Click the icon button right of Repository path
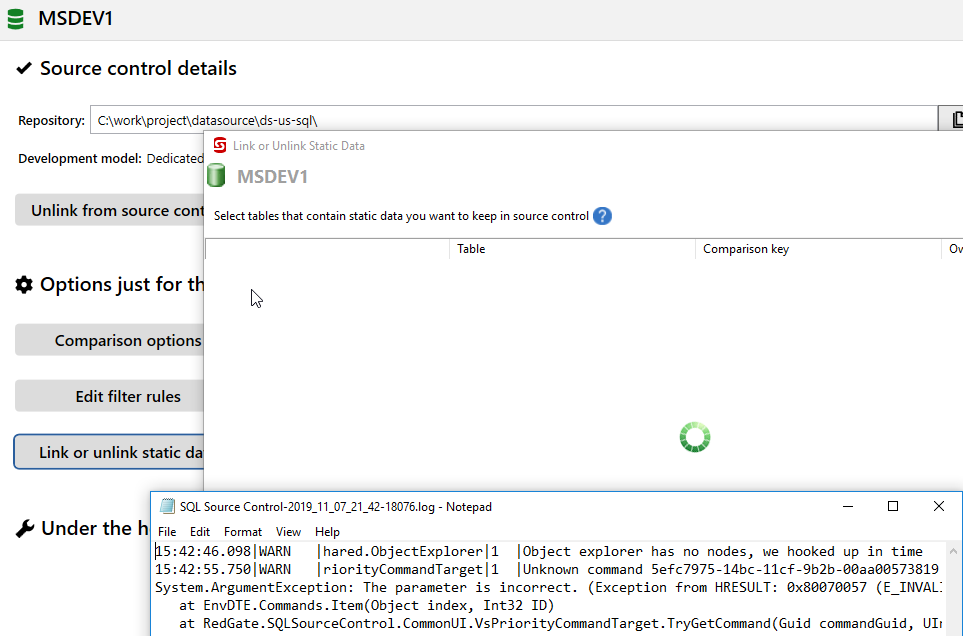Viewport: 963px width, 636px height. [x=951, y=120]
